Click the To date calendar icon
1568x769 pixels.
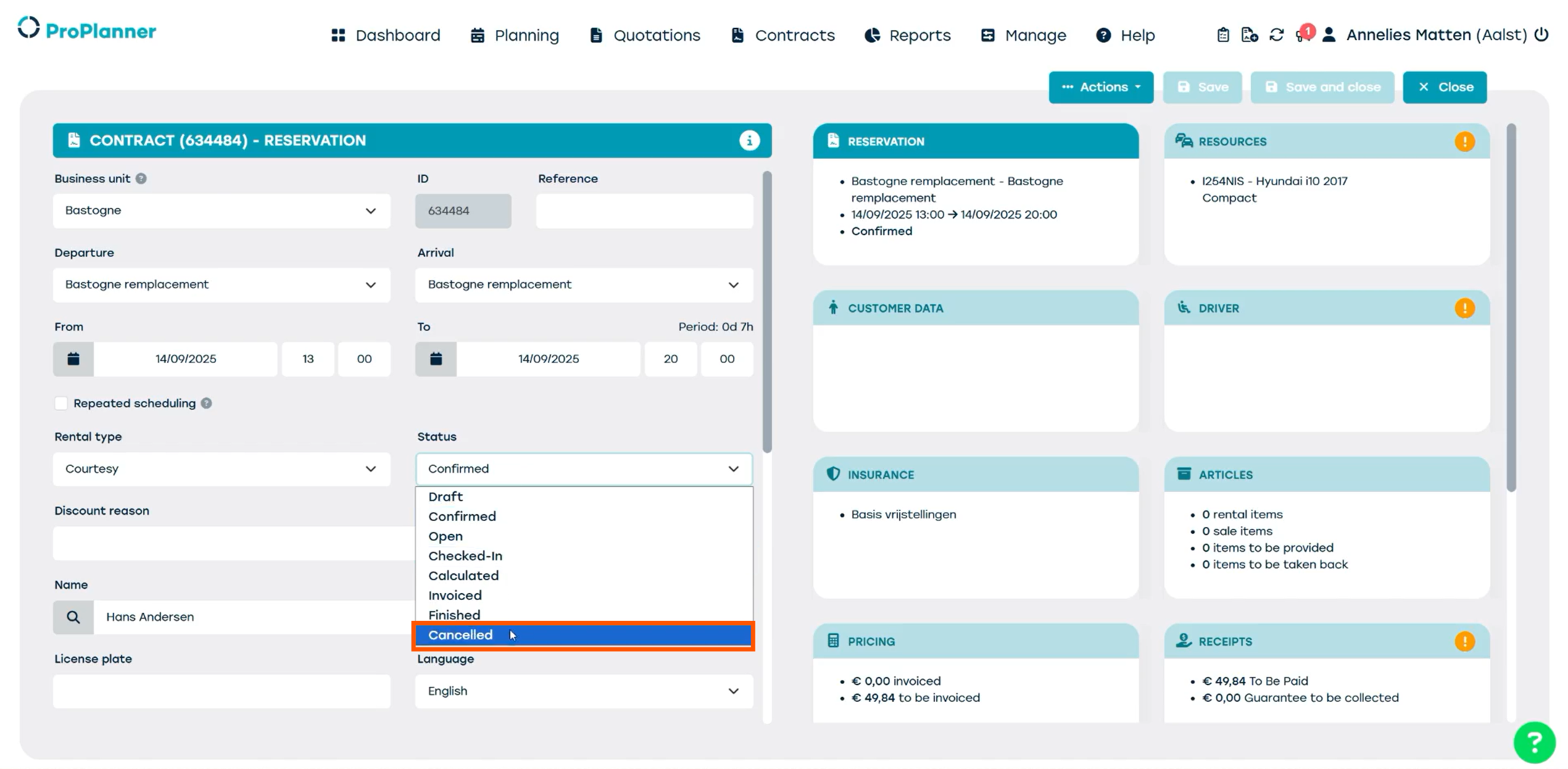tap(436, 359)
